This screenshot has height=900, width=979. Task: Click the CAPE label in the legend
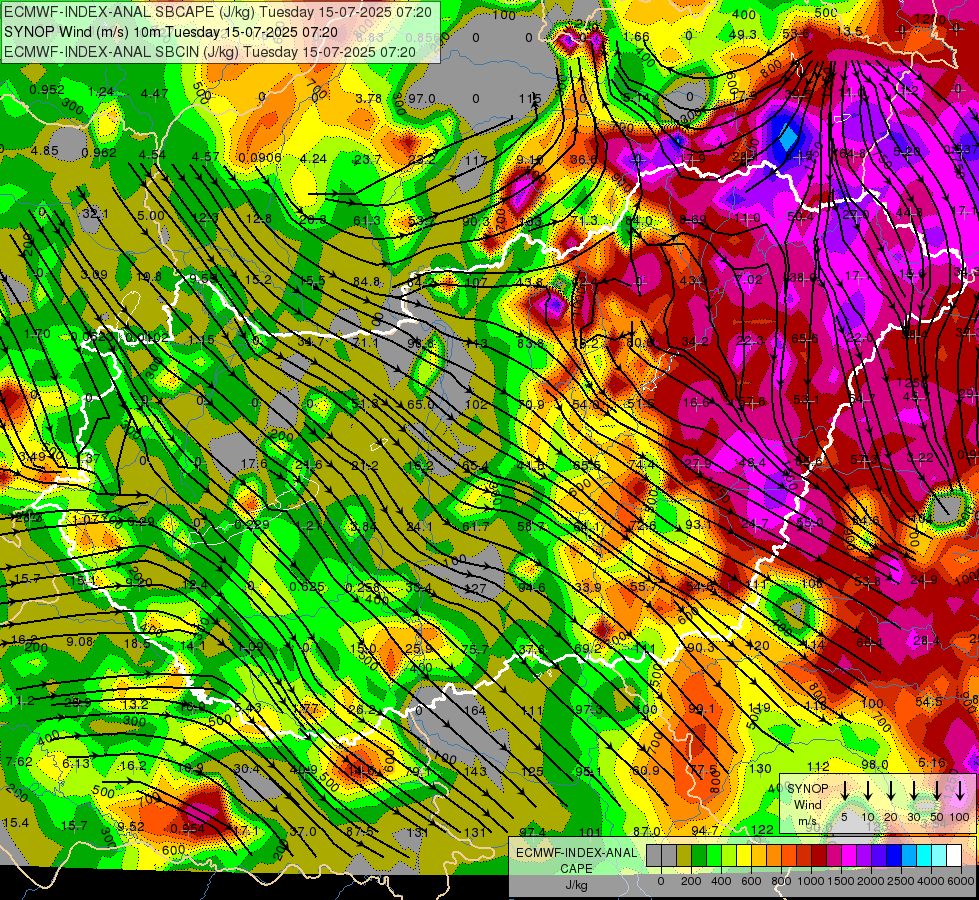pos(576,869)
